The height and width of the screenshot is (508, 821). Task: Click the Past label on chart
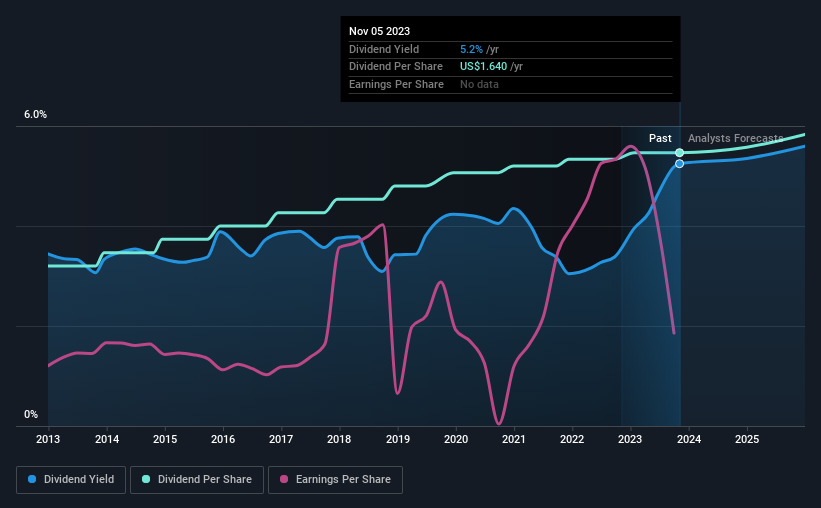660,138
